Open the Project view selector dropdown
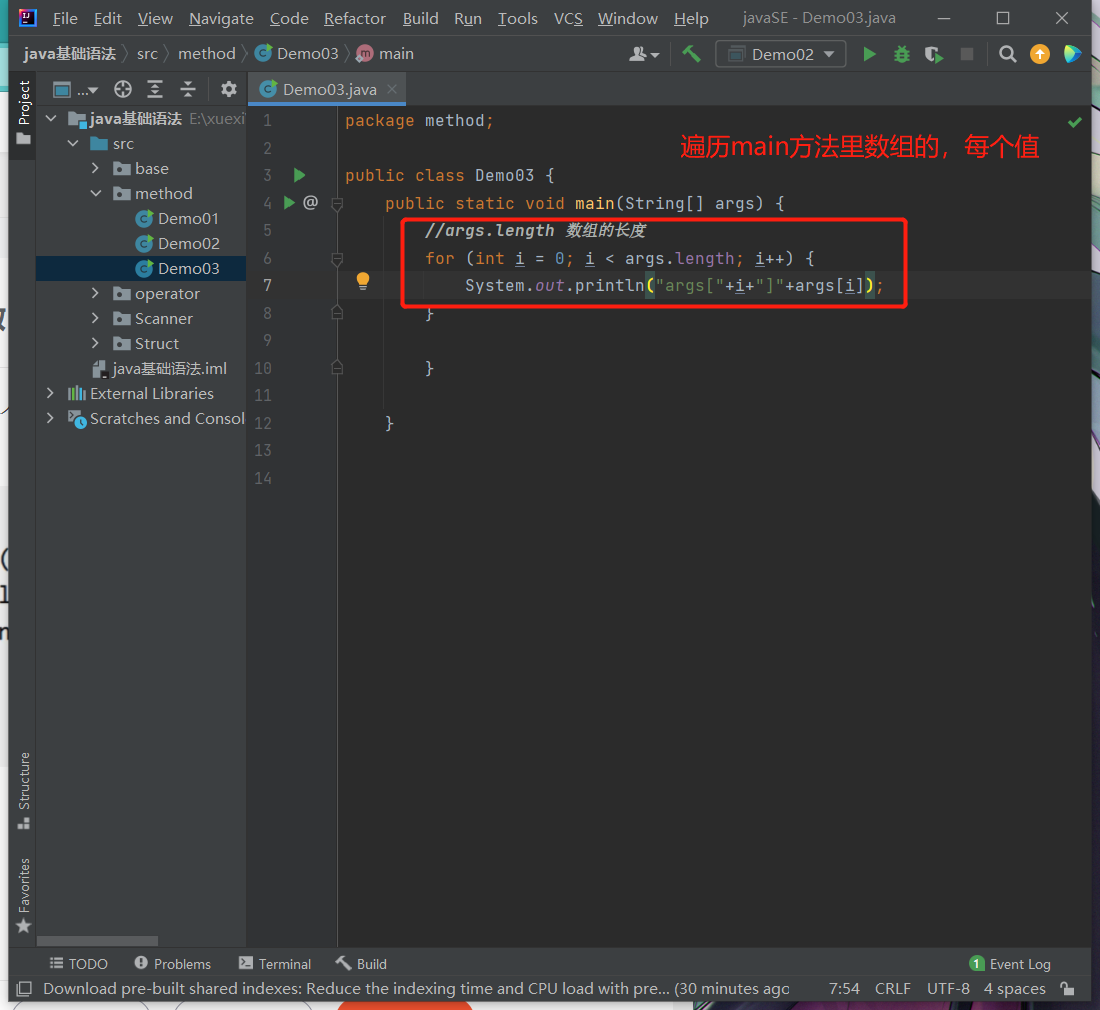Viewport: 1100px width, 1010px height. [x=76, y=90]
